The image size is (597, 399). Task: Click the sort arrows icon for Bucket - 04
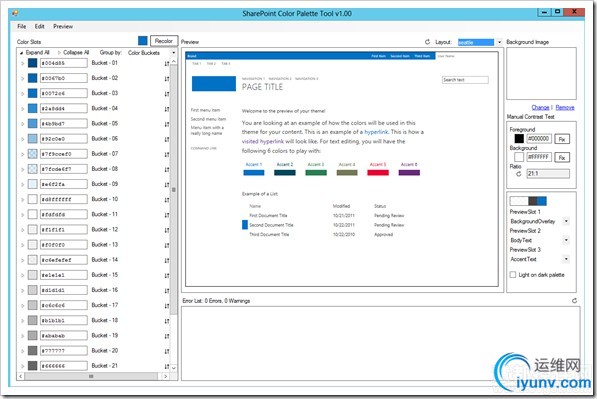coord(167,109)
